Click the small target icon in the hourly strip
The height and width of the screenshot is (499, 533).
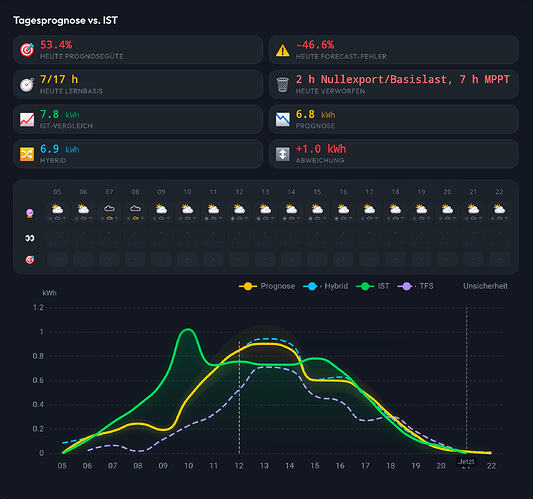point(30,260)
